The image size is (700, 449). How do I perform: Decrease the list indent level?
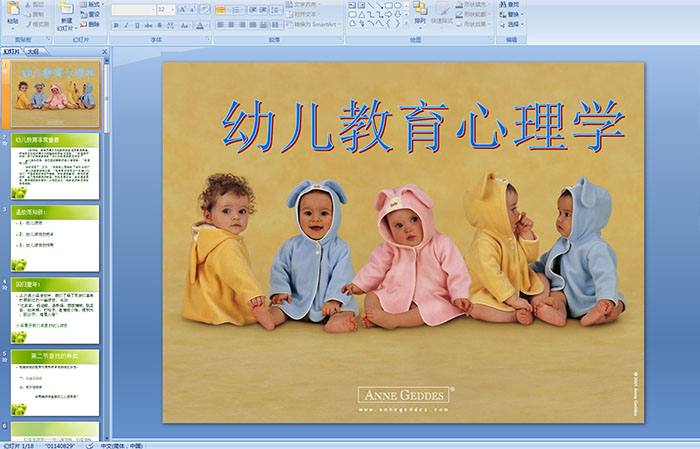[x=253, y=10]
